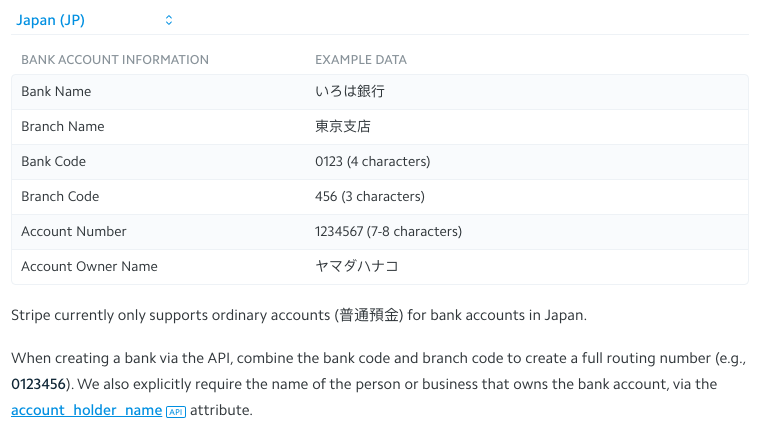Viewport: 772px width, 431px height.
Task: Select the 456 (3 characters) value
Action: point(370,197)
